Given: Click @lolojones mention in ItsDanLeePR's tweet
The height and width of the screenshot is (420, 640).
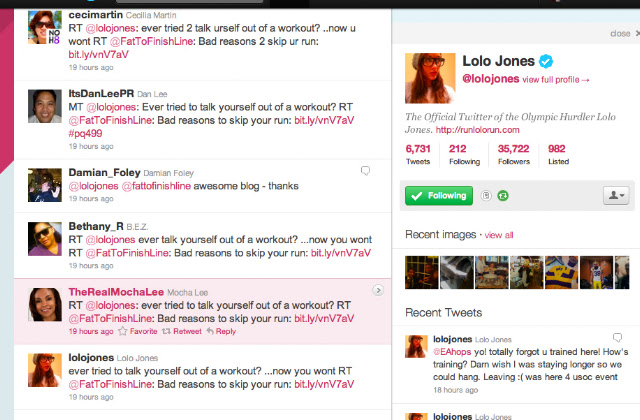Looking at the screenshot, I should 111,107.
